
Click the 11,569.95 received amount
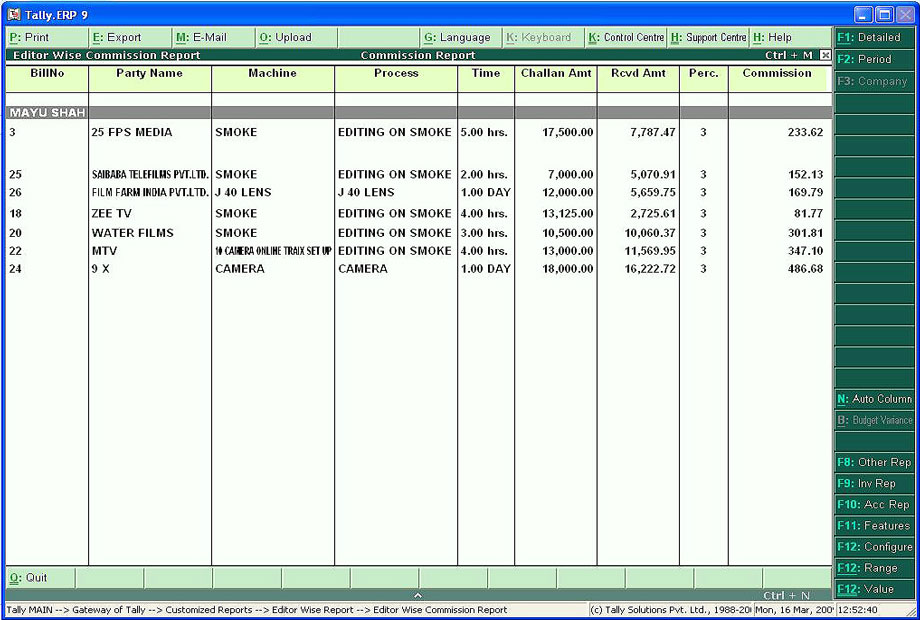click(650, 251)
